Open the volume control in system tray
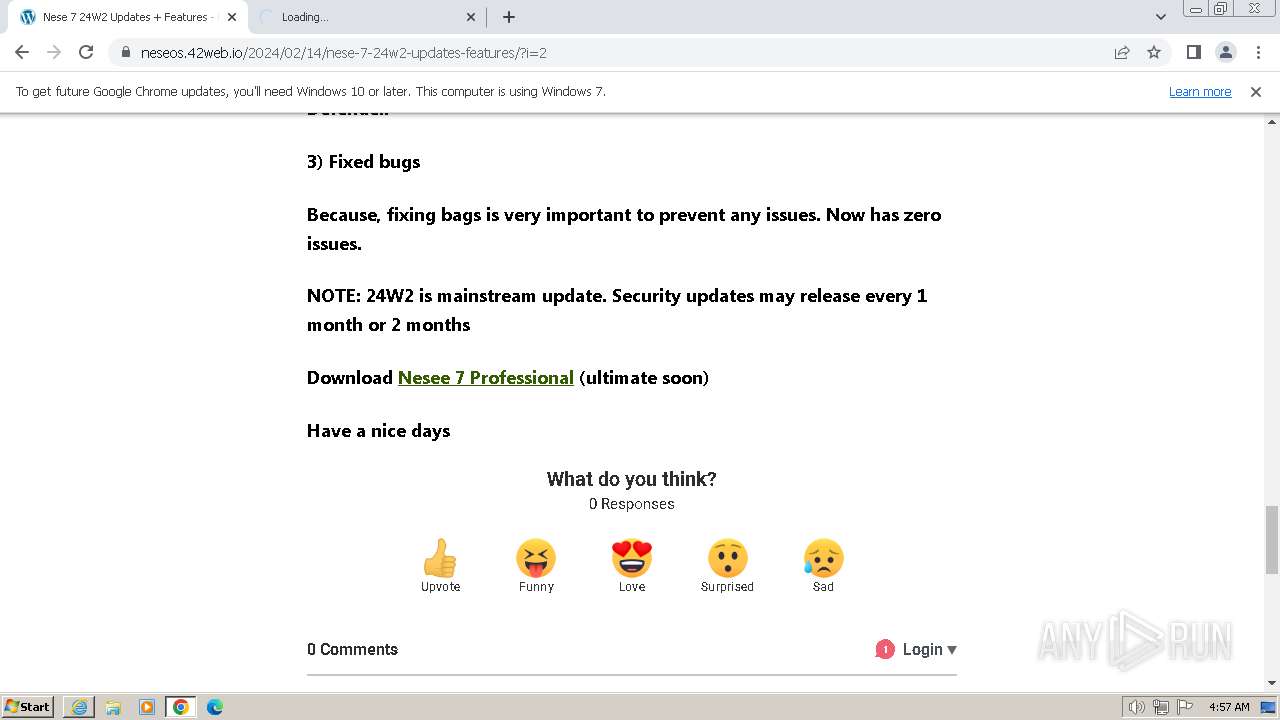The image size is (1280, 720). (x=1136, y=707)
